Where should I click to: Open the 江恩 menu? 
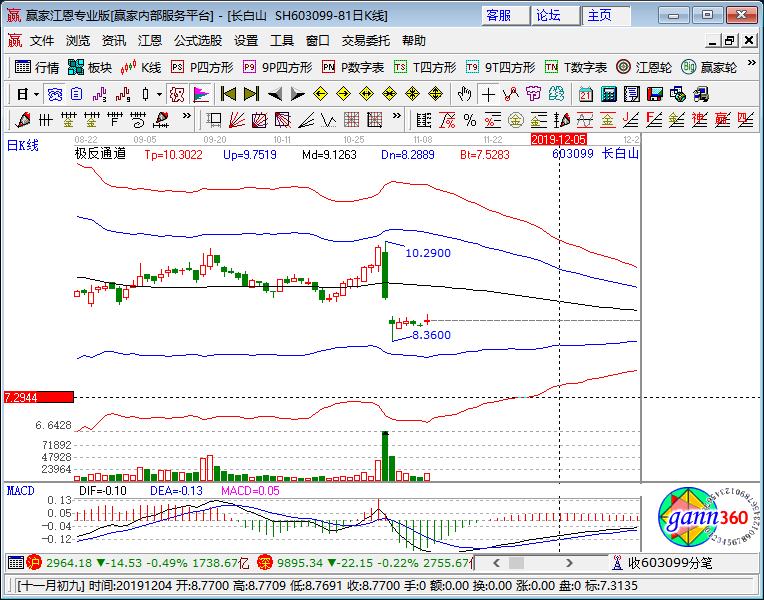149,41
